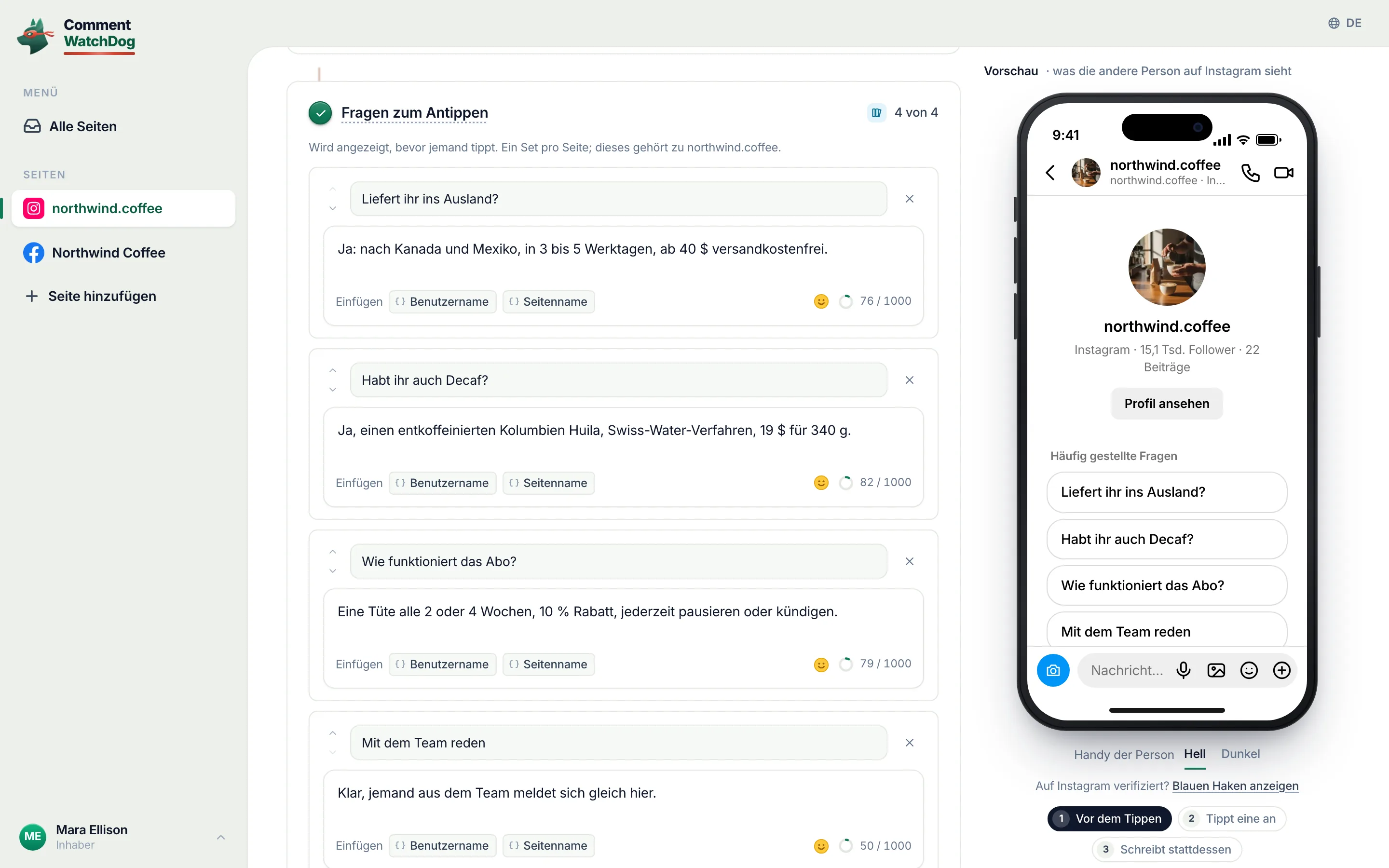
Task: Move 'Habt ihr auch Decaf?' up
Action: click(x=333, y=371)
